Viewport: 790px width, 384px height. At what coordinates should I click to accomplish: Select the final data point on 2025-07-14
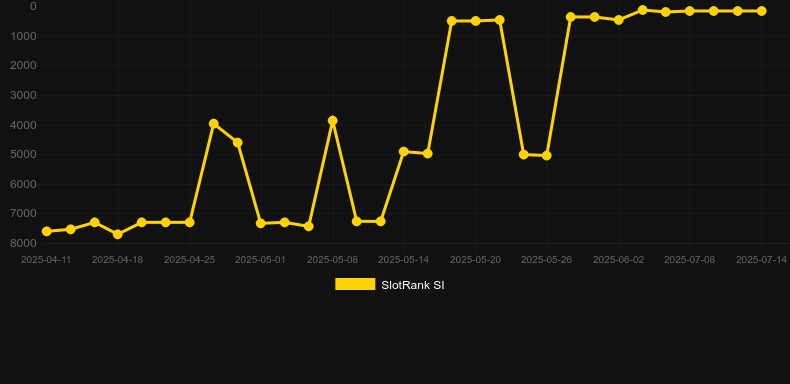(761, 11)
